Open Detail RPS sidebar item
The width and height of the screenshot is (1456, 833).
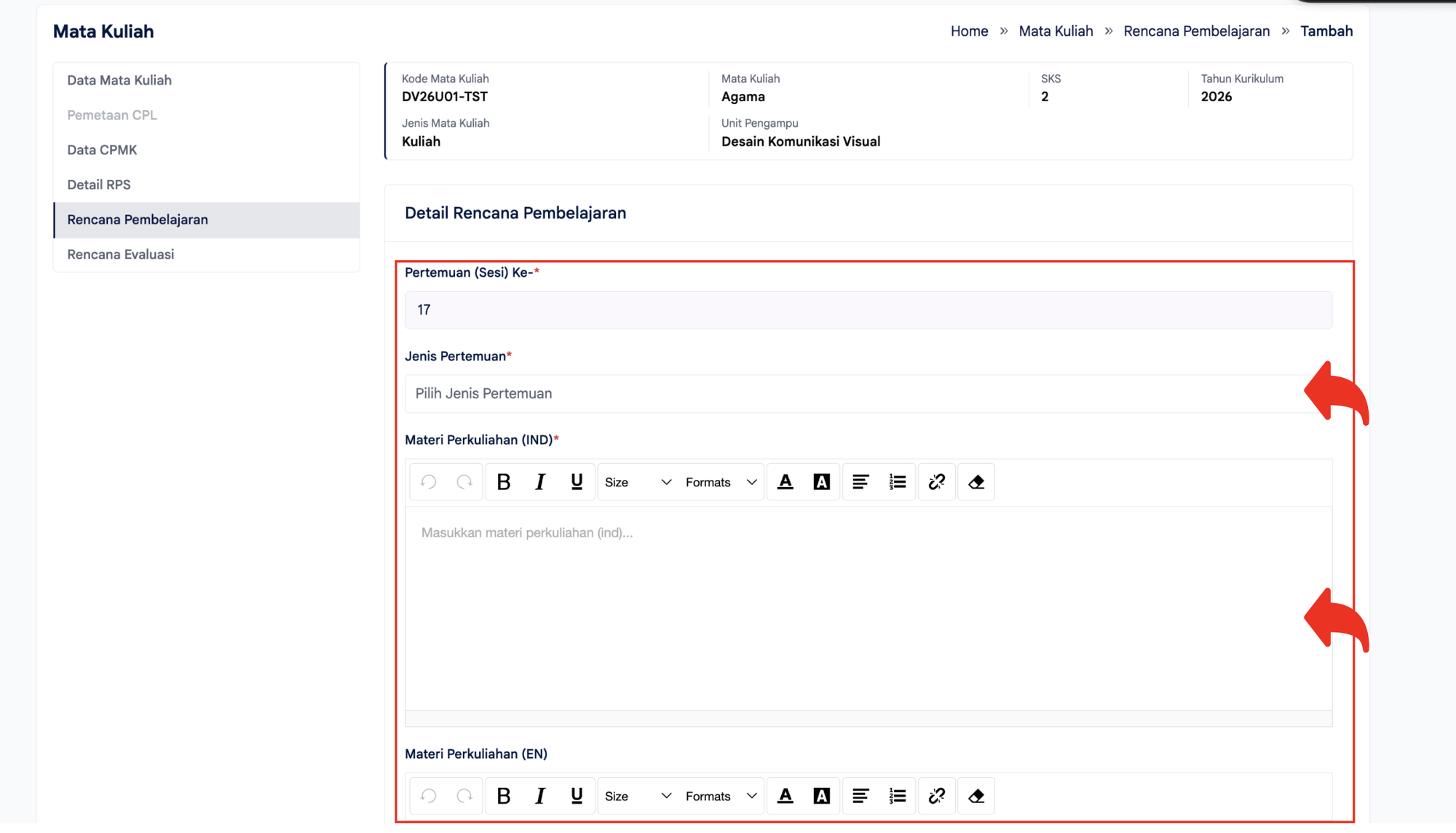pos(206,185)
